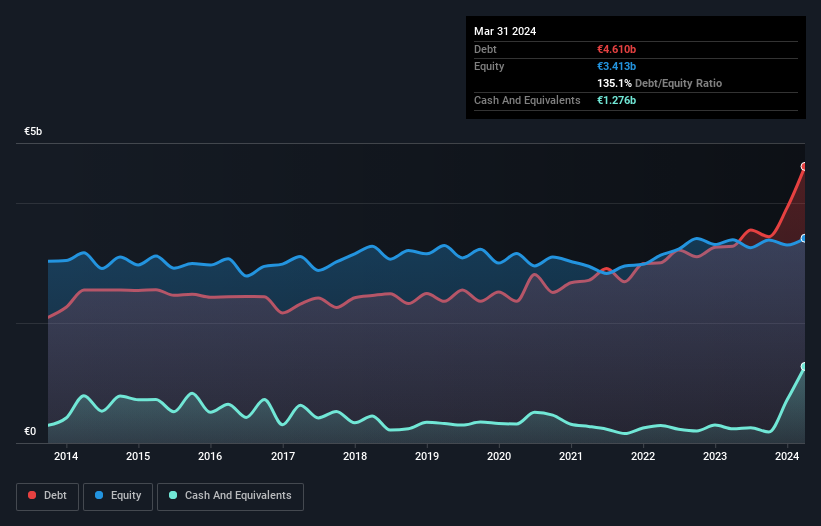Click the 2021 x-axis label
This screenshot has width=821, height=526.
tap(571, 456)
